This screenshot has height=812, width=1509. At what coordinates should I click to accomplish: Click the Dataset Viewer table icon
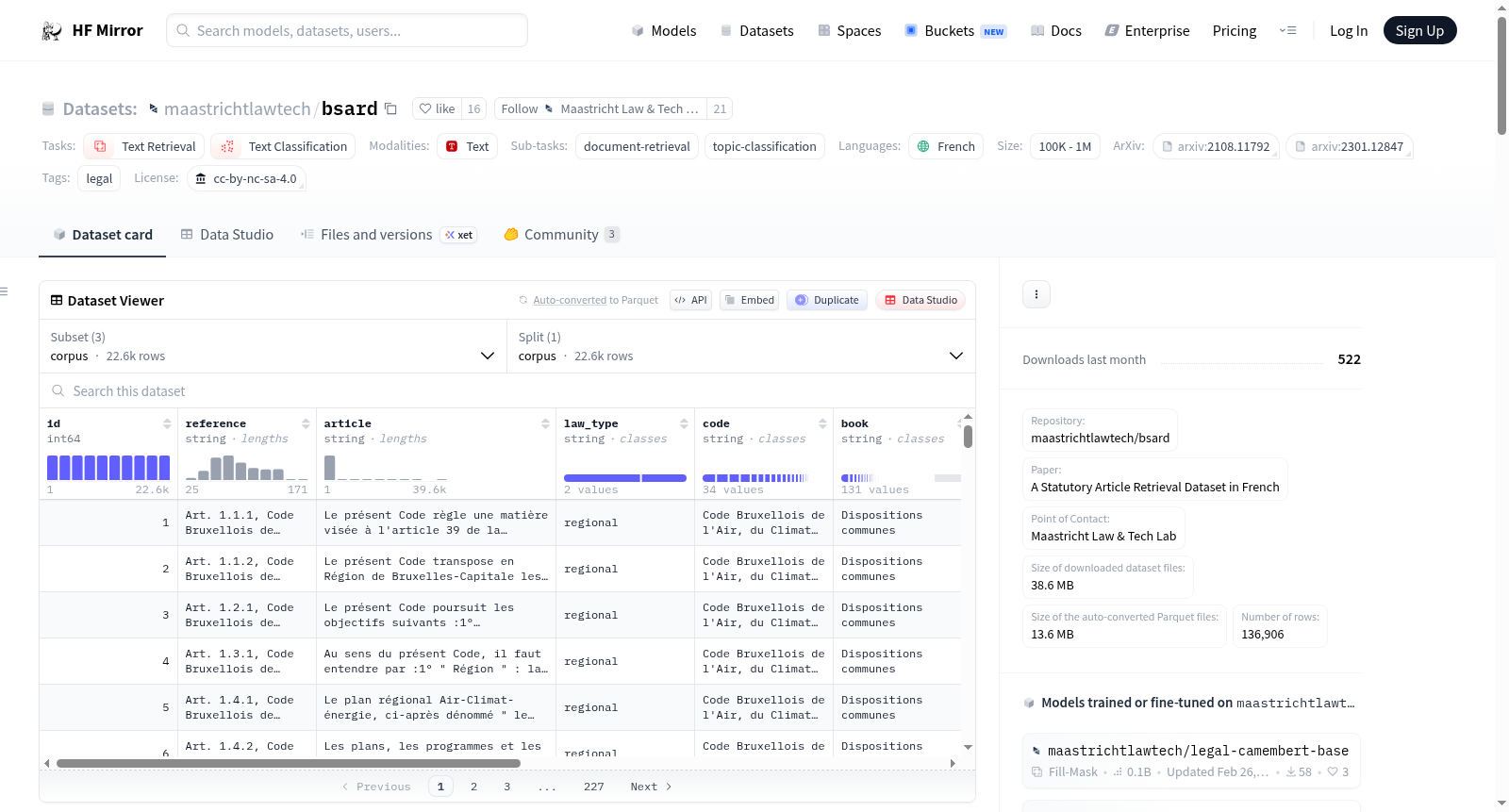57,301
